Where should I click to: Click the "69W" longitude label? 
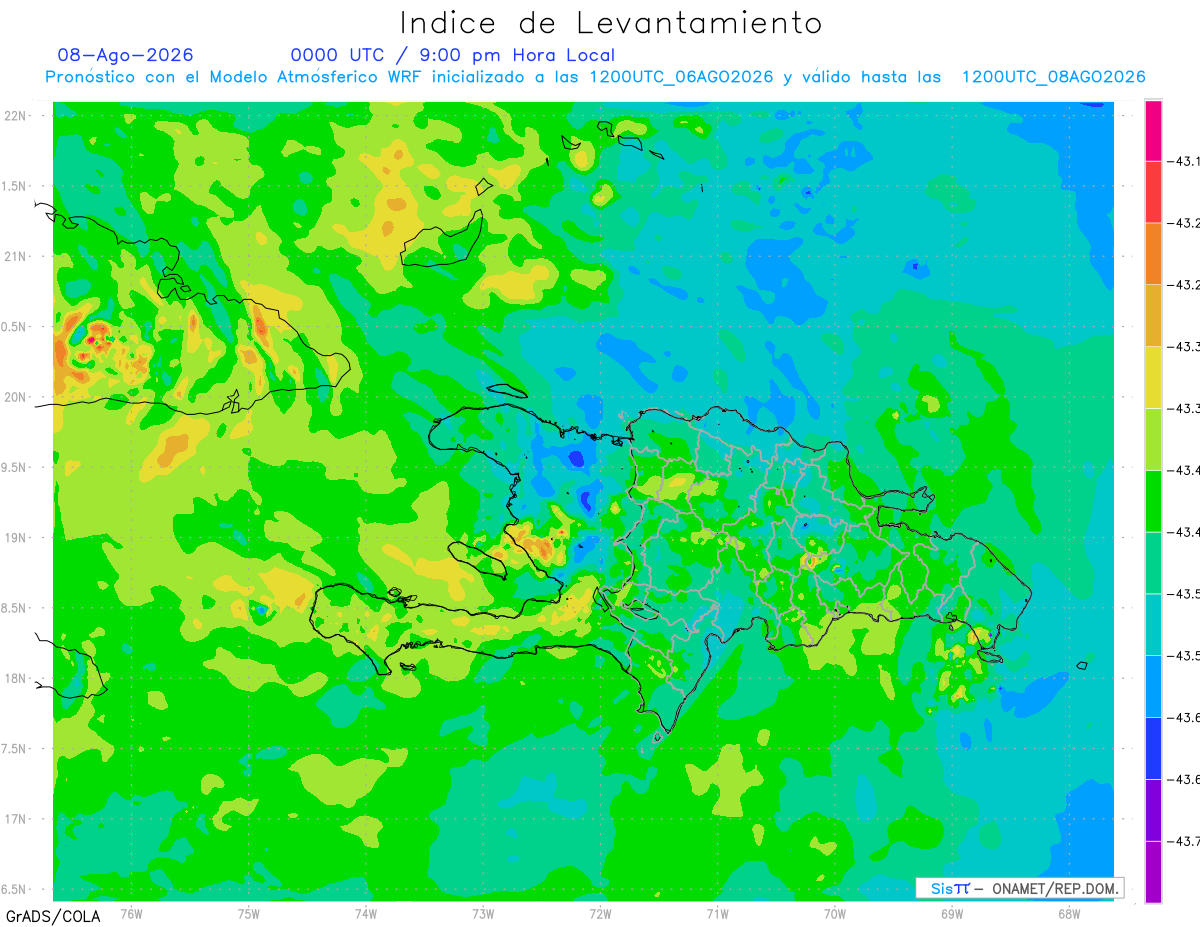(x=952, y=914)
